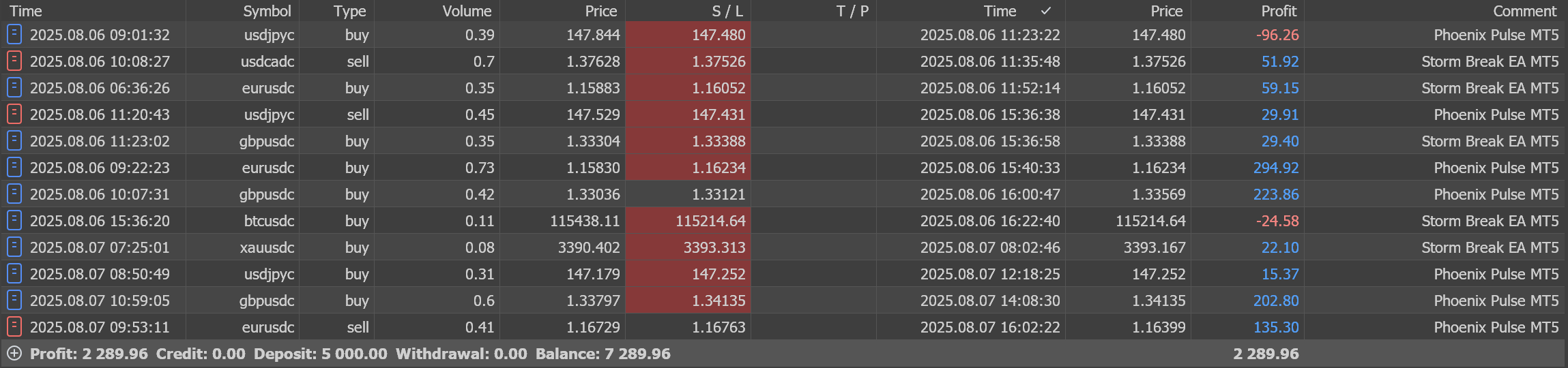Click the red 115214.64 stop loss cell
This screenshot has height=368, width=1568.
coord(710,221)
